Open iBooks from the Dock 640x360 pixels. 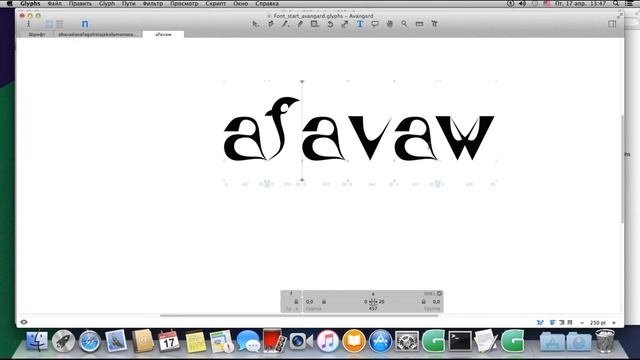(354, 341)
